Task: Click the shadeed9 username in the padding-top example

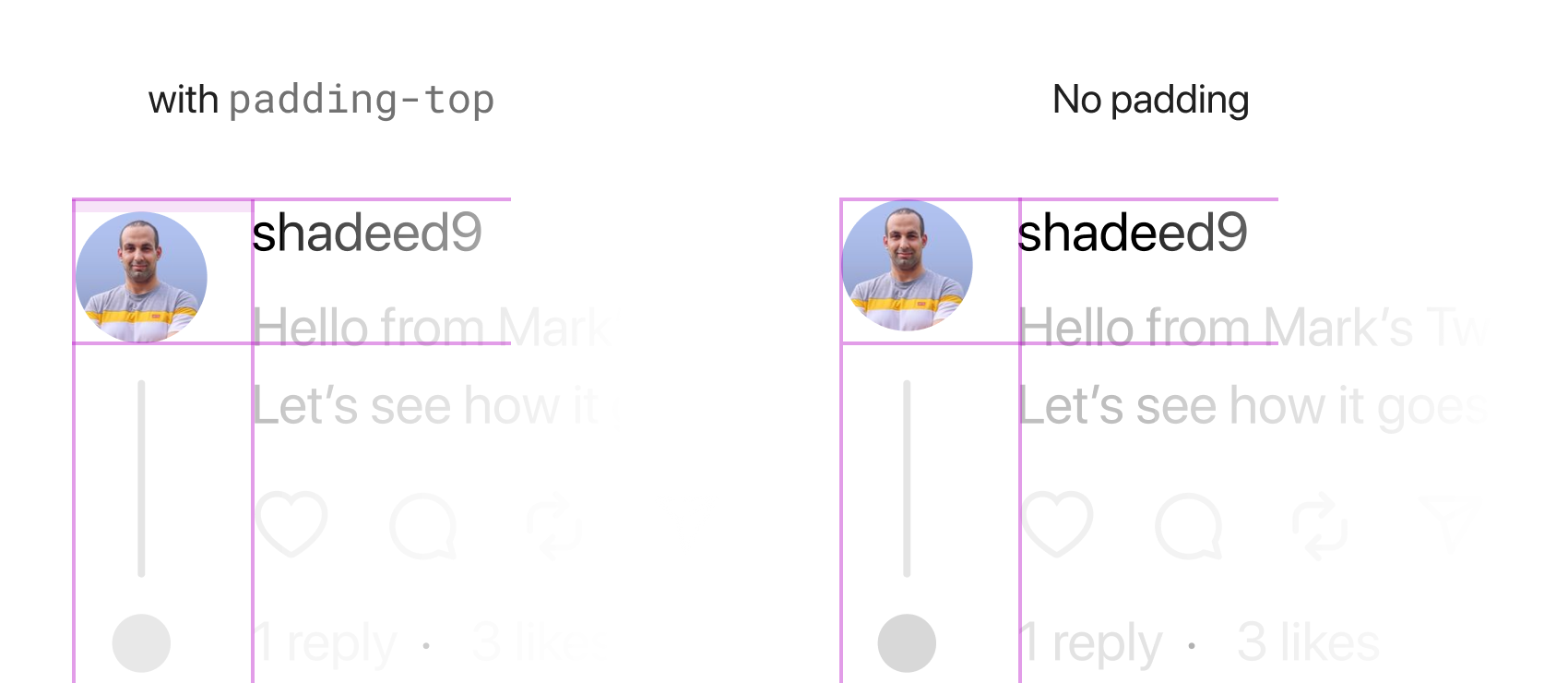Action: [x=366, y=233]
